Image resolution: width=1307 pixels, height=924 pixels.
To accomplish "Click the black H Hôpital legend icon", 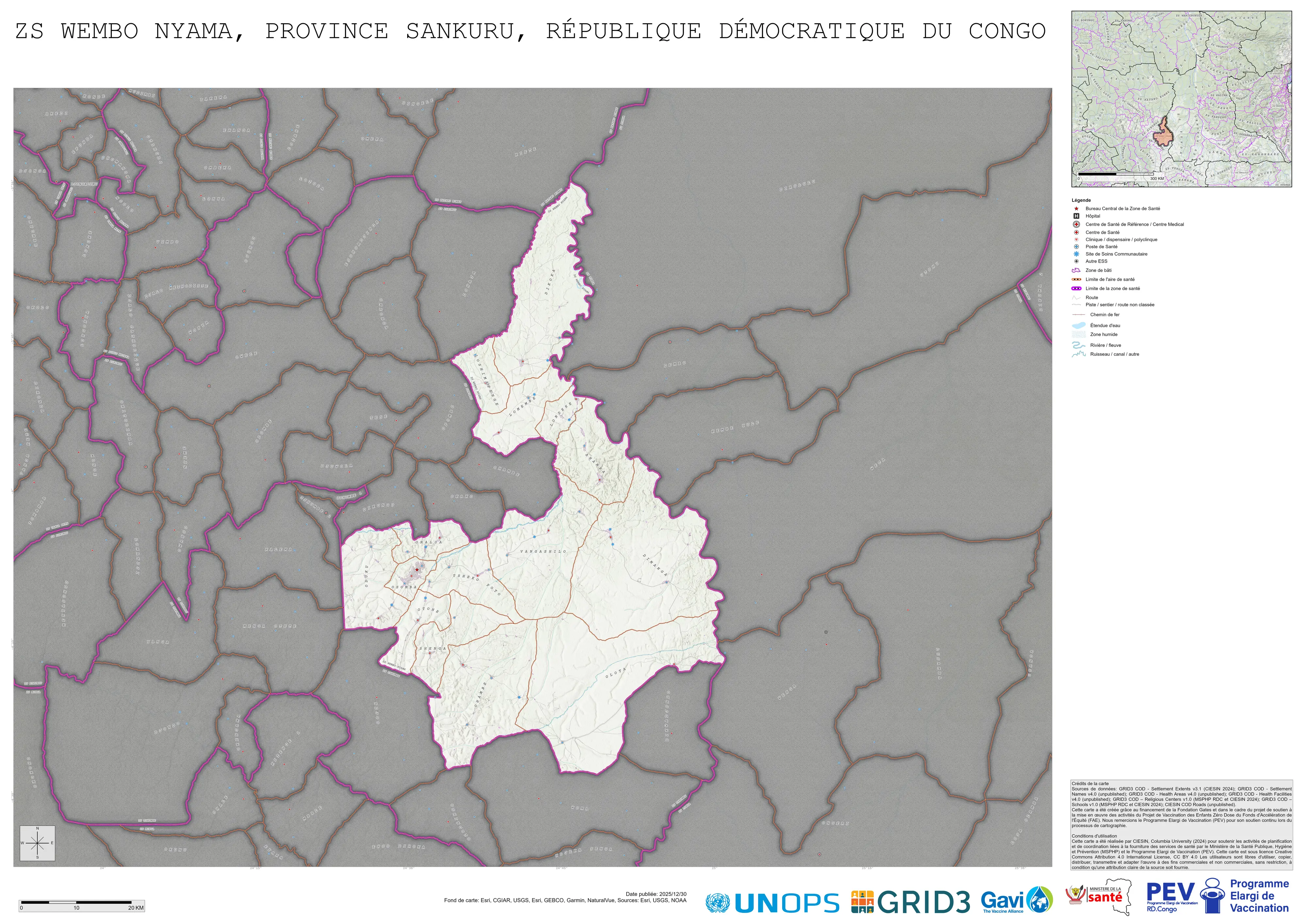I will click(1076, 216).
